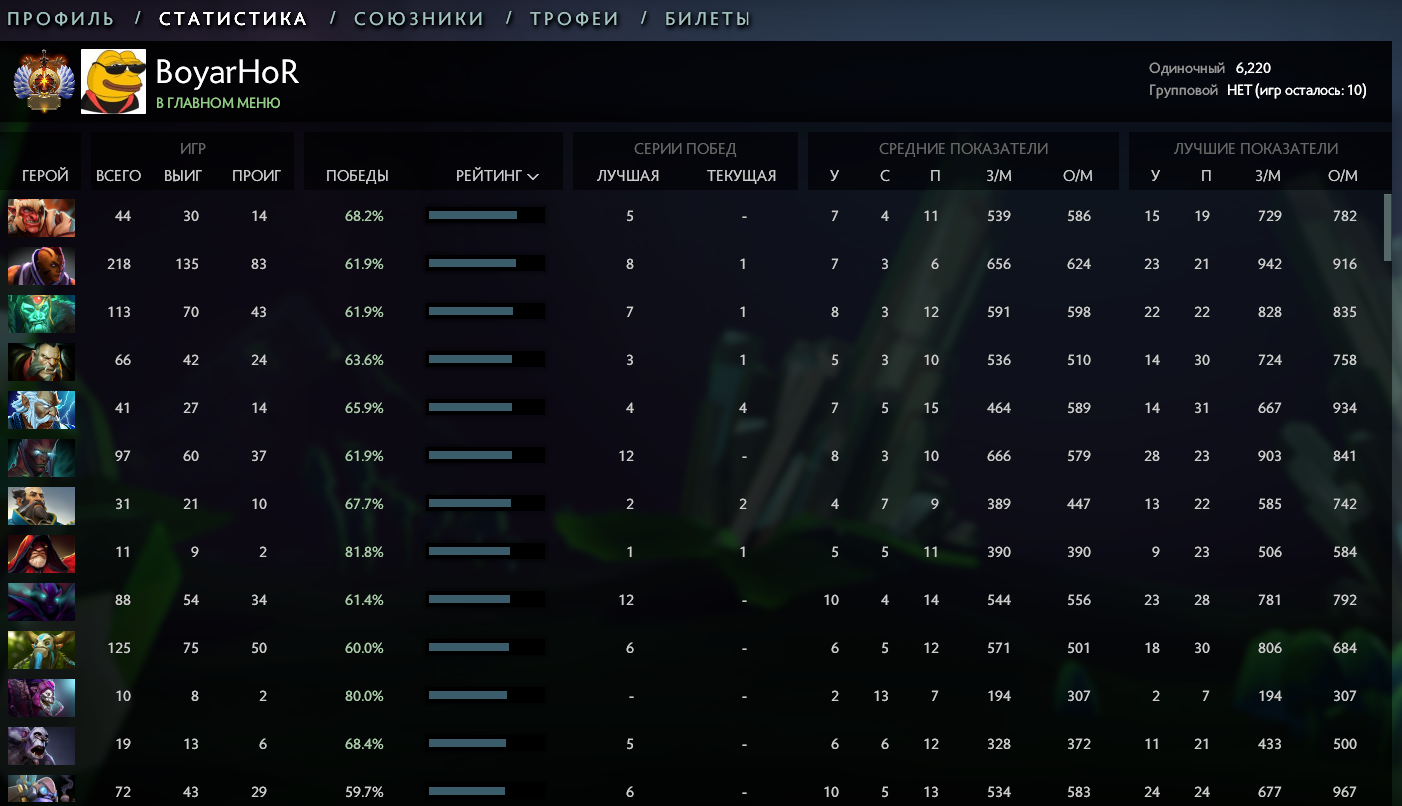Click rating bar in the 68.2% row

coord(486,215)
